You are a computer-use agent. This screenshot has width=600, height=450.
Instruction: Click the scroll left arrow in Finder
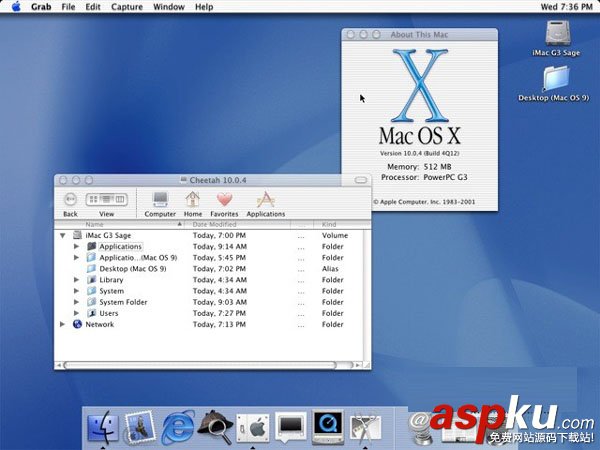click(59, 365)
